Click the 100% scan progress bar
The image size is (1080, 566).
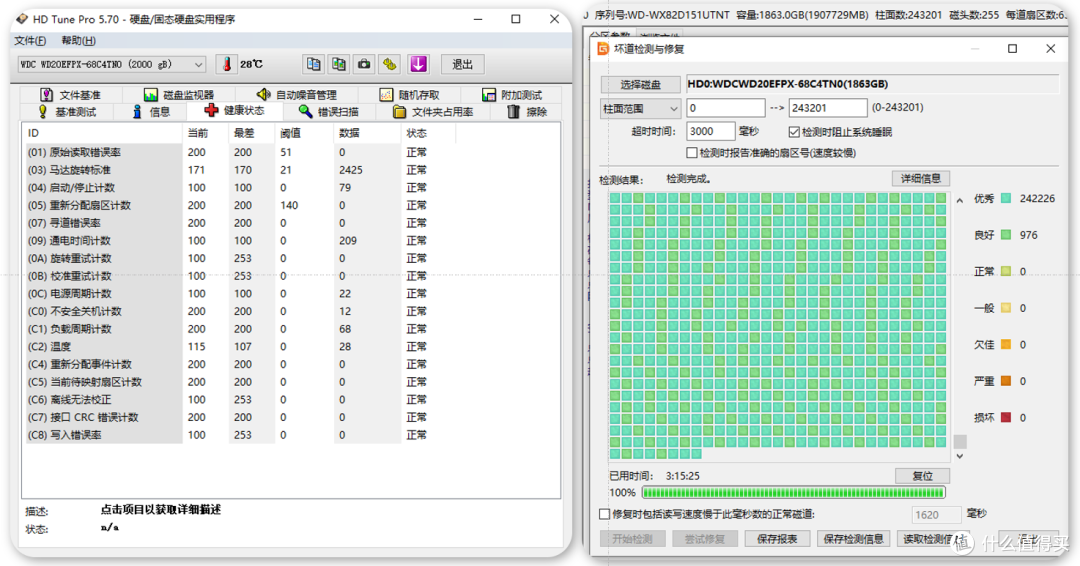tap(793, 492)
